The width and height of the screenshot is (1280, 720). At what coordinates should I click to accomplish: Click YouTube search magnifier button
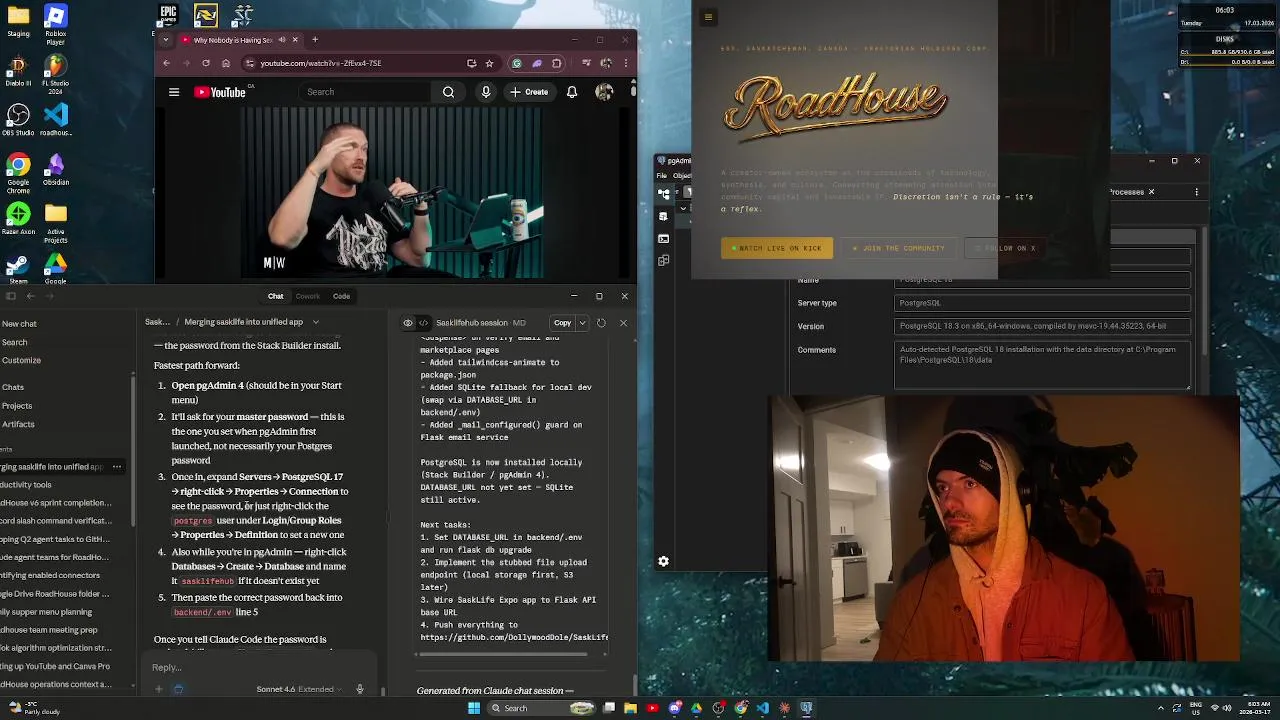449,92
